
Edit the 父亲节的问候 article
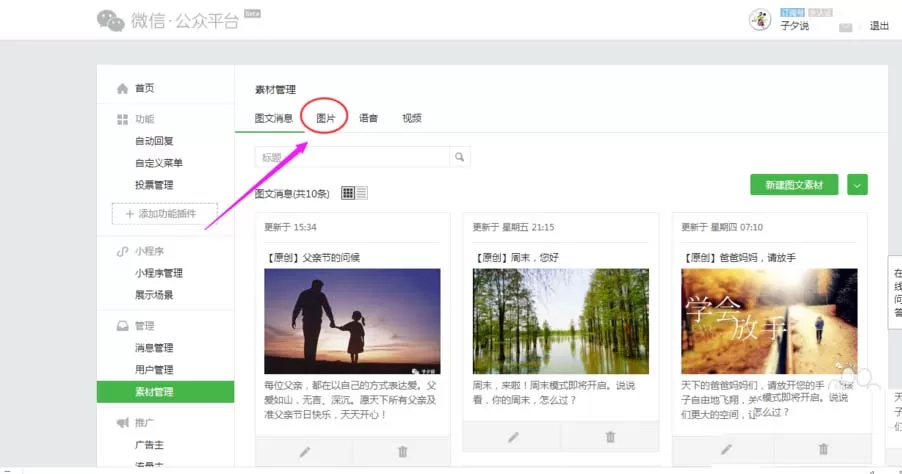pyautogui.click(x=304, y=452)
